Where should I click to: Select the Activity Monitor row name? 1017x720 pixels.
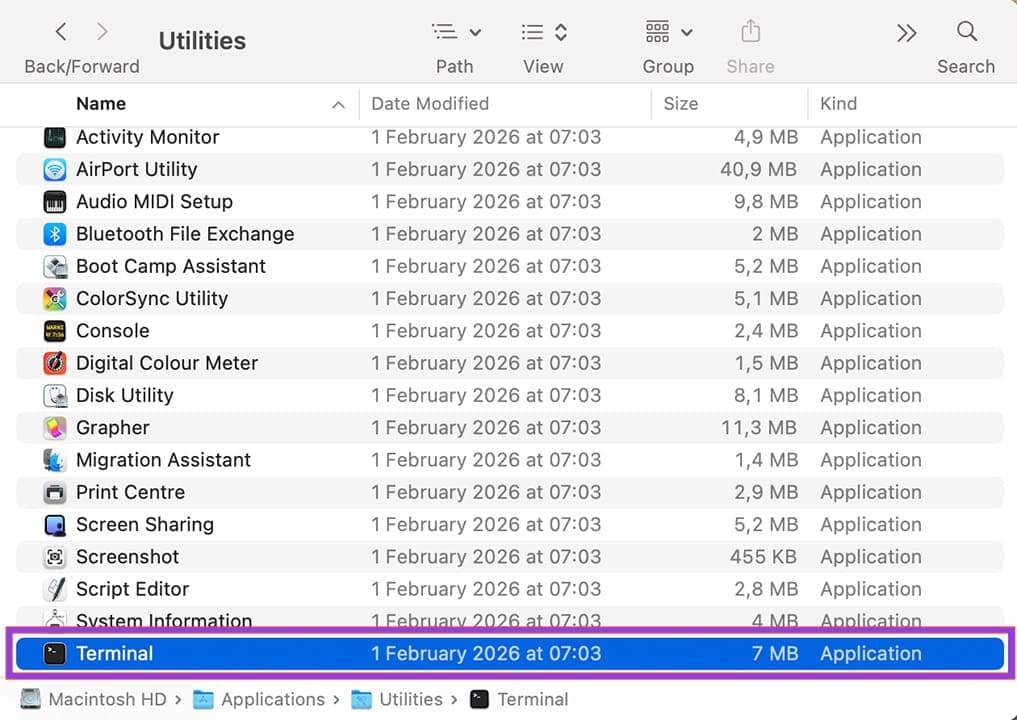148,138
